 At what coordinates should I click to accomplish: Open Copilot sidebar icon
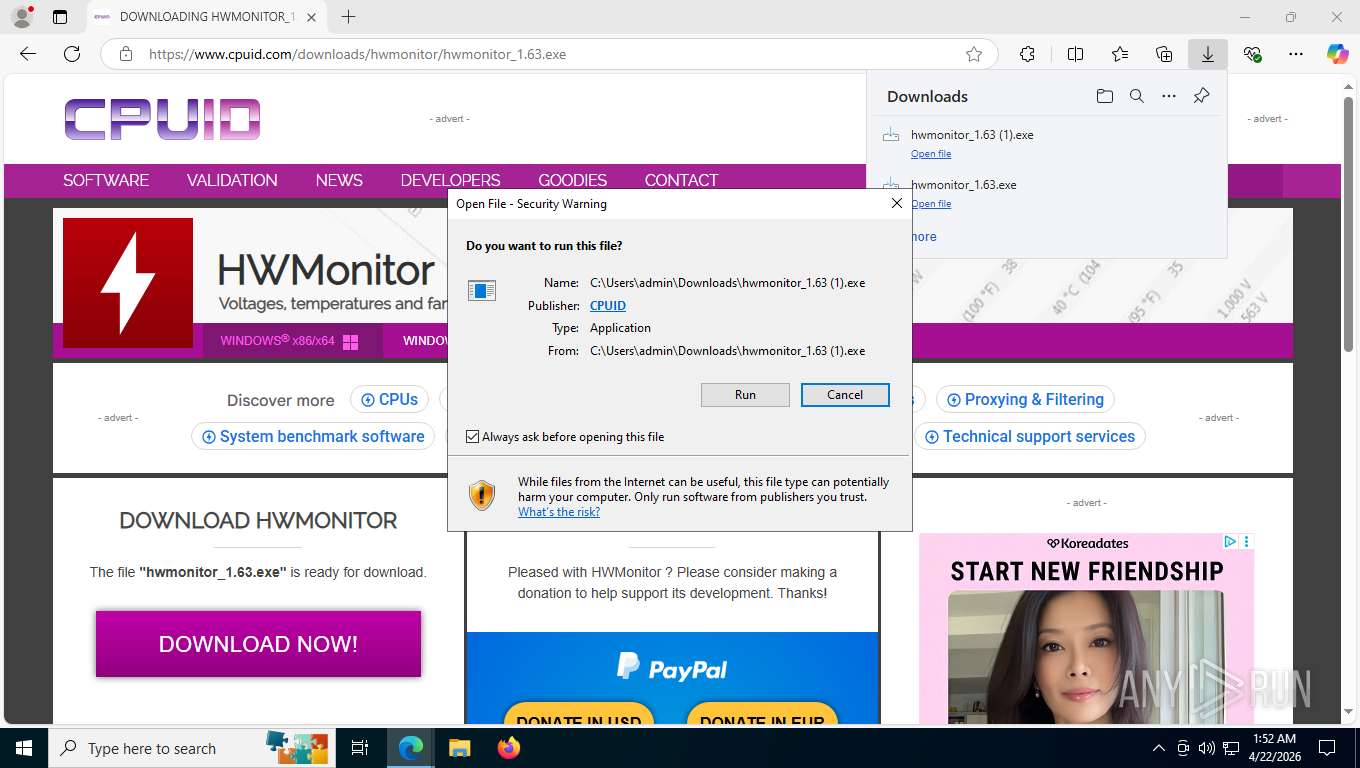pos(1338,54)
